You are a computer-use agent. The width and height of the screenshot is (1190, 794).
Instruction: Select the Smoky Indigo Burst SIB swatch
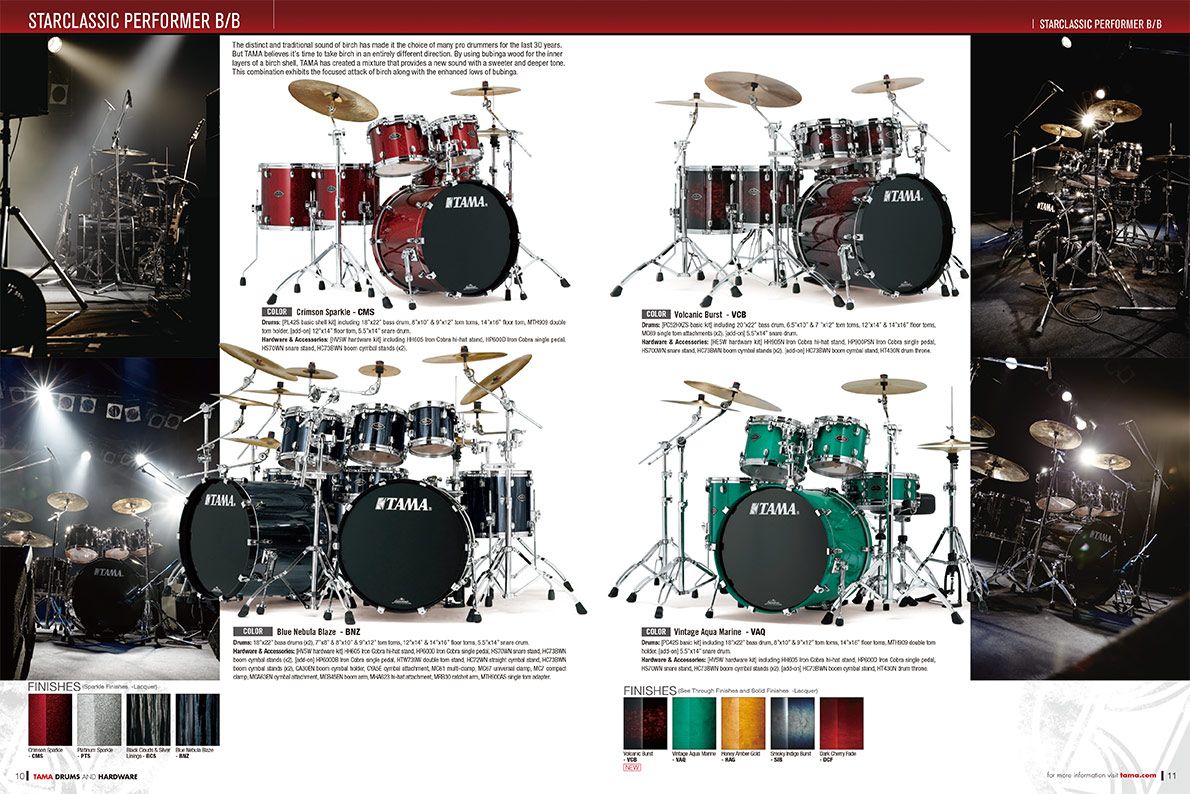tap(792, 723)
